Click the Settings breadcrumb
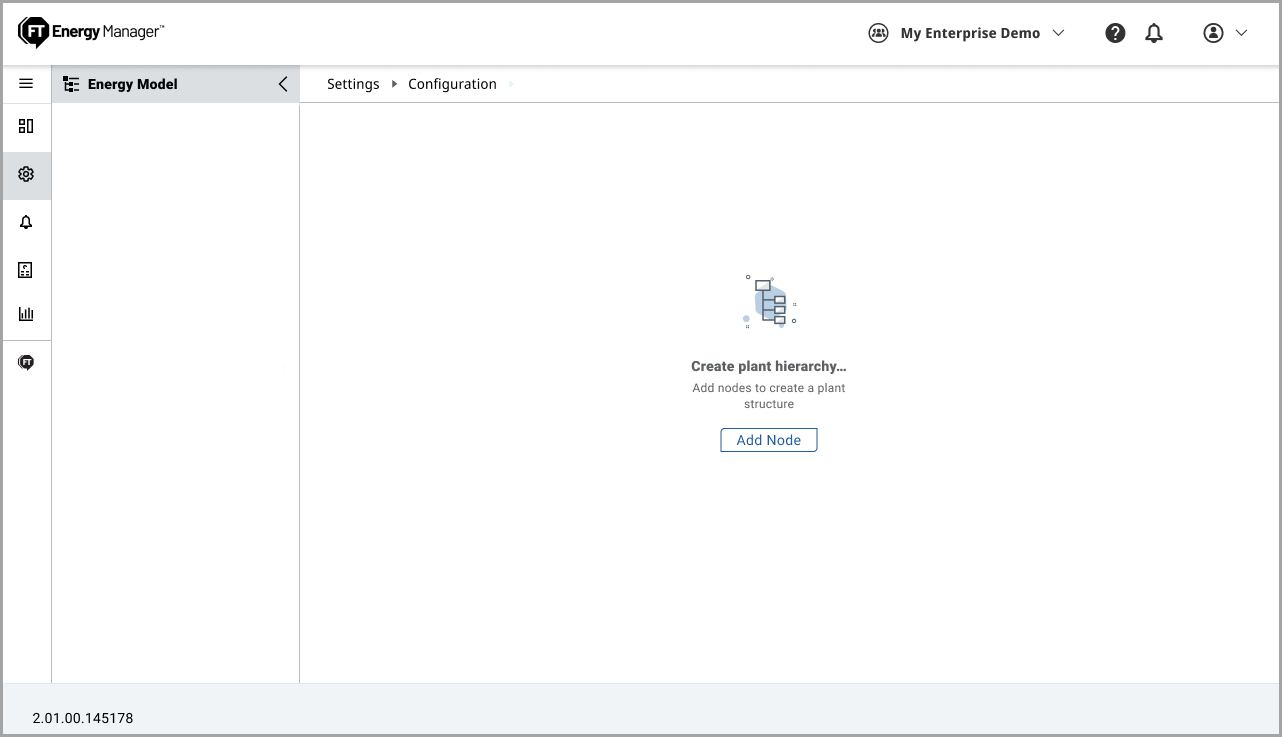This screenshot has height=737, width=1282. pyautogui.click(x=353, y=84)
